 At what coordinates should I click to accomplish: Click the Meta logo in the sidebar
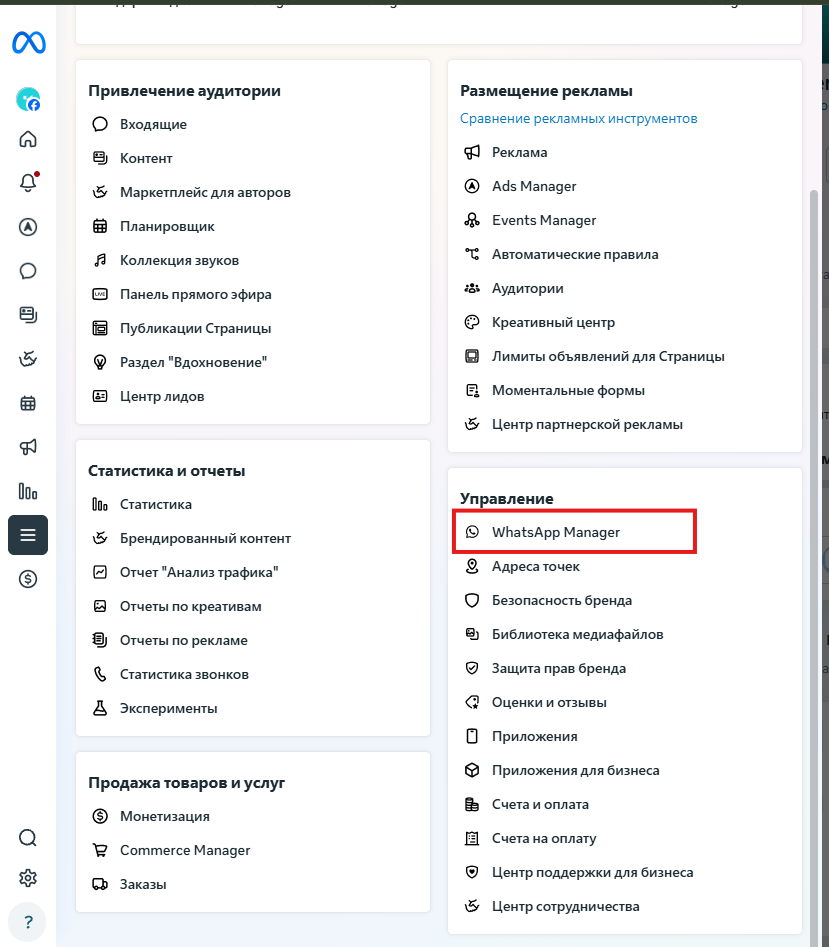pos(28,42)
